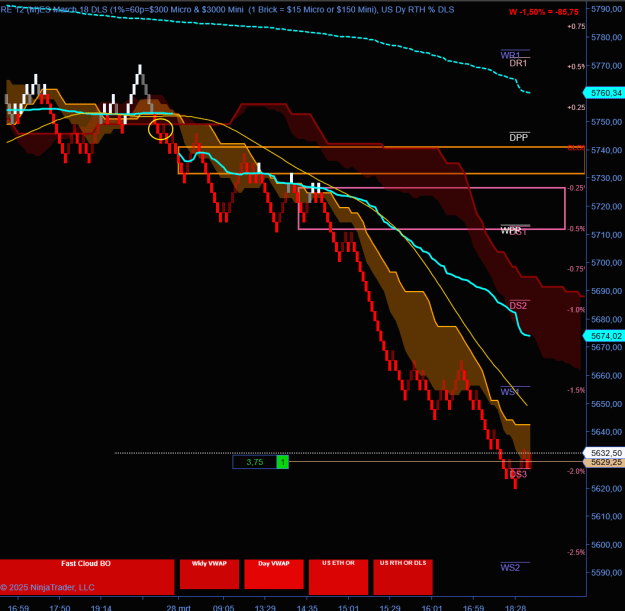Click the Fast Cloud BO signal panel
Viewport: 625px width, 611px height.
tap(87, 577)
